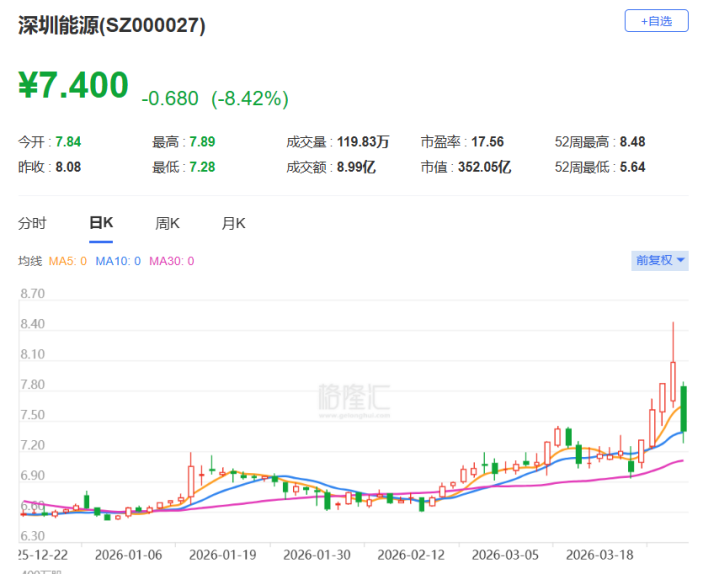Click 最低 value 7.28
The width and height of the screenshot is (719, 574).
(202, 167)
